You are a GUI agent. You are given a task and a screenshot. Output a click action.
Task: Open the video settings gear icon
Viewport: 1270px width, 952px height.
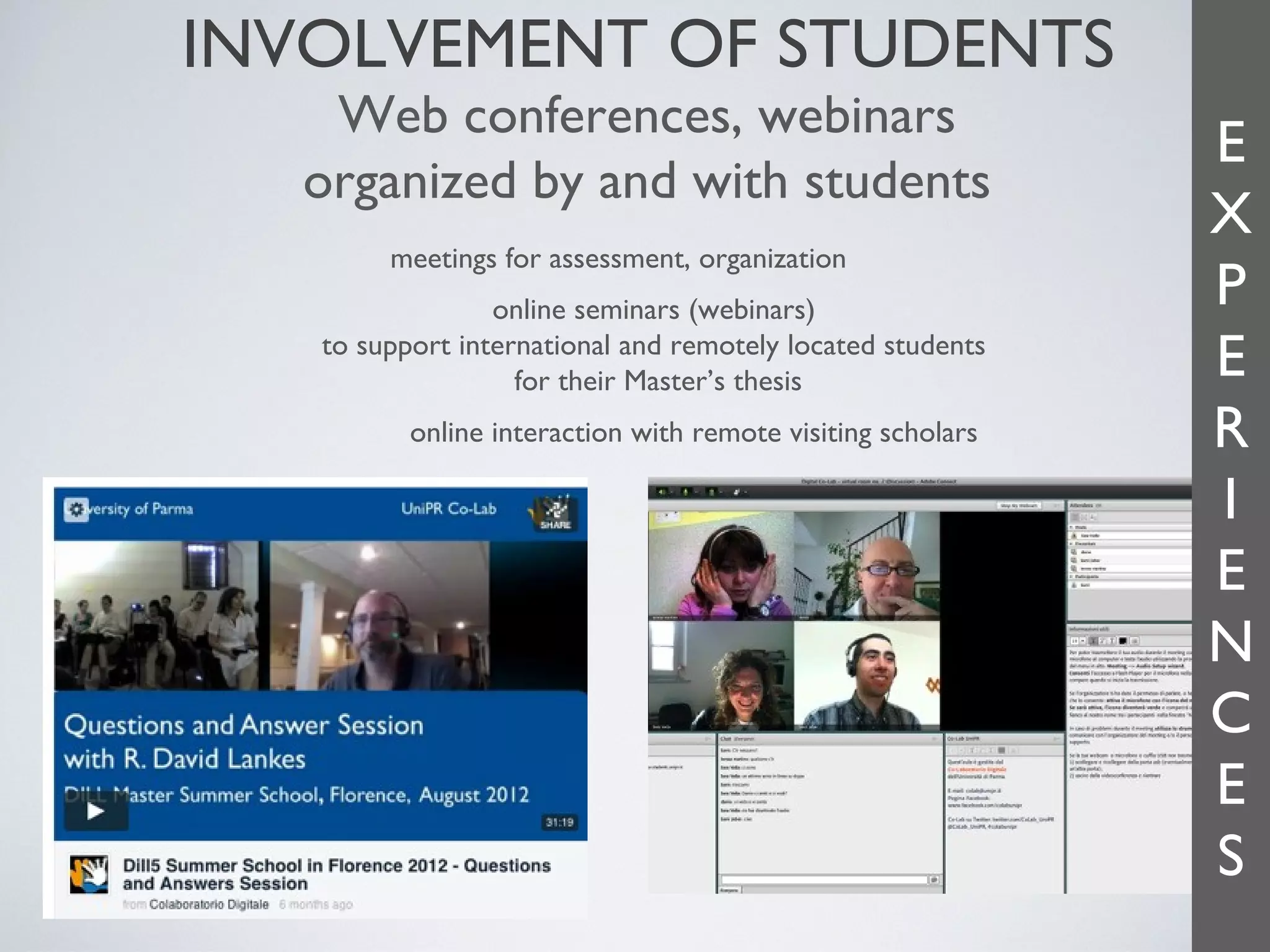pos(76,509)
